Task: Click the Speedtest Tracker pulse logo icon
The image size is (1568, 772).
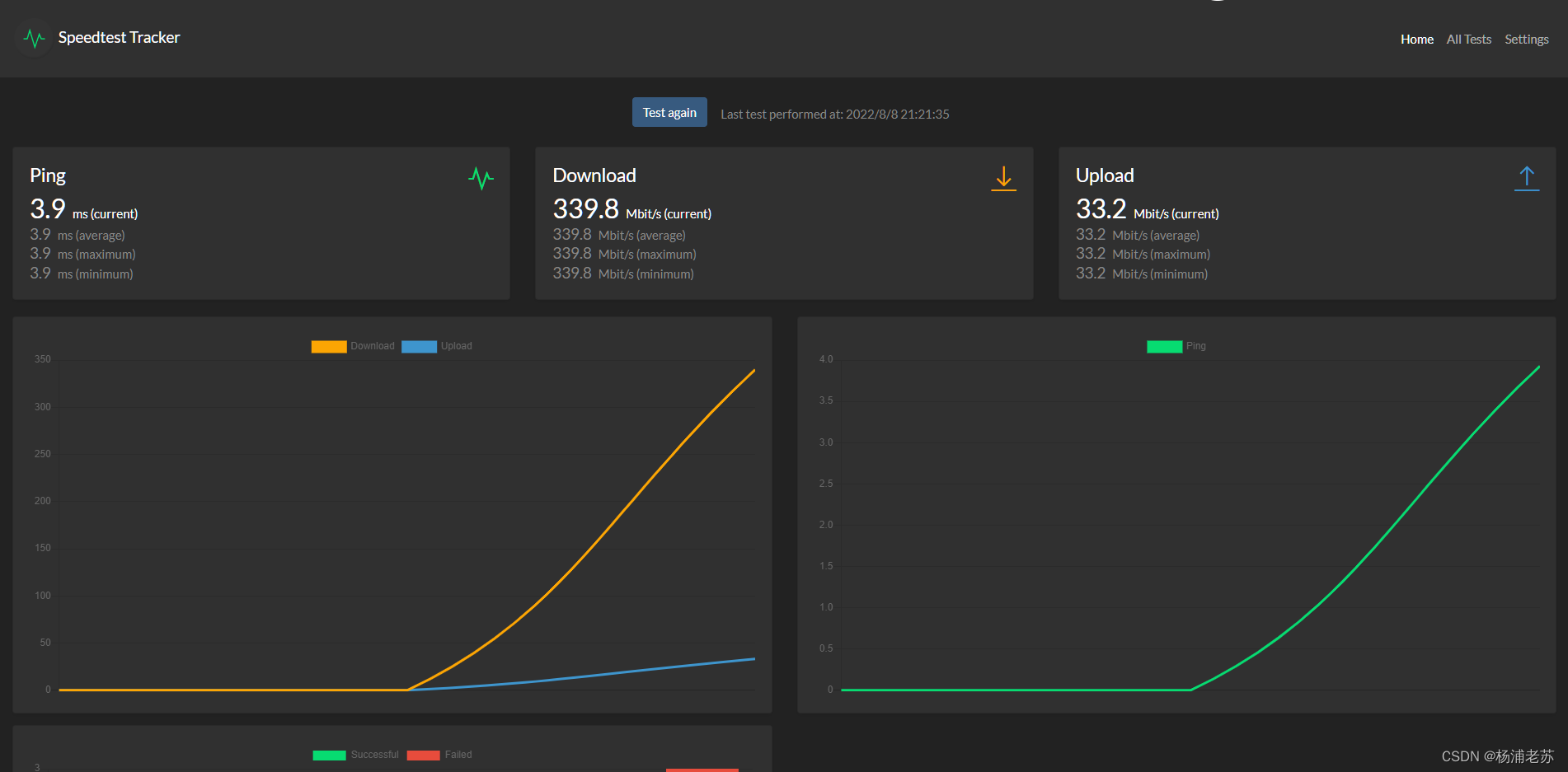Action: pyautogui.click(x=34, y=38)
